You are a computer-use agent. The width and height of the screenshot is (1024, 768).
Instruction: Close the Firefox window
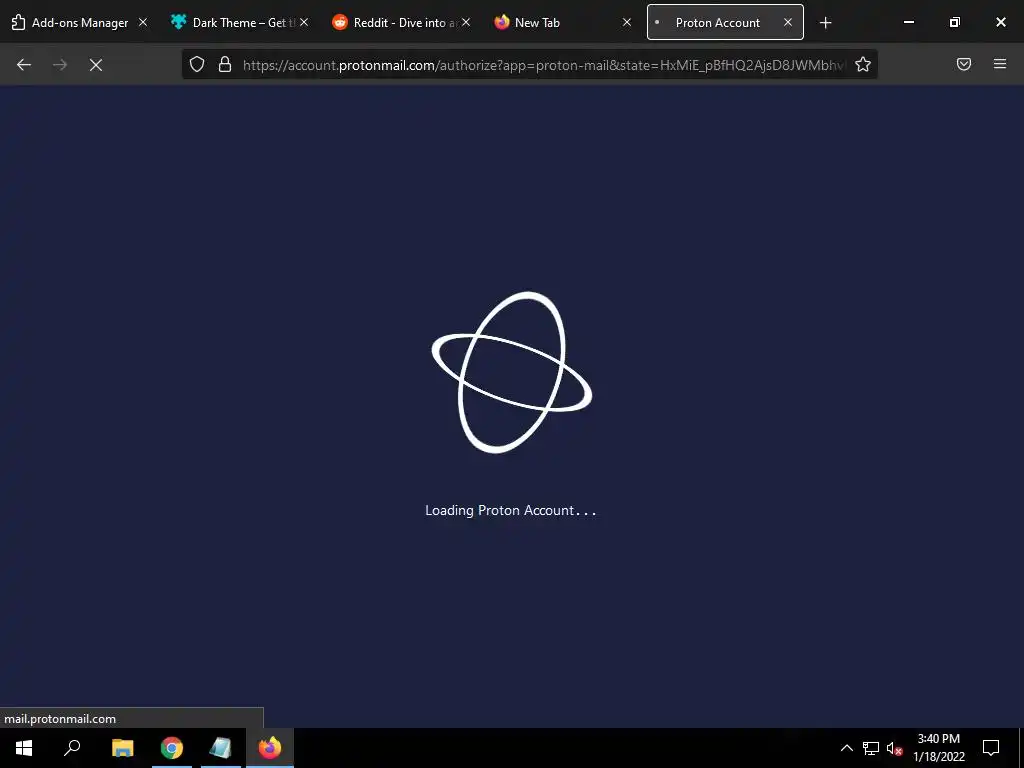tap(1000, 22)
